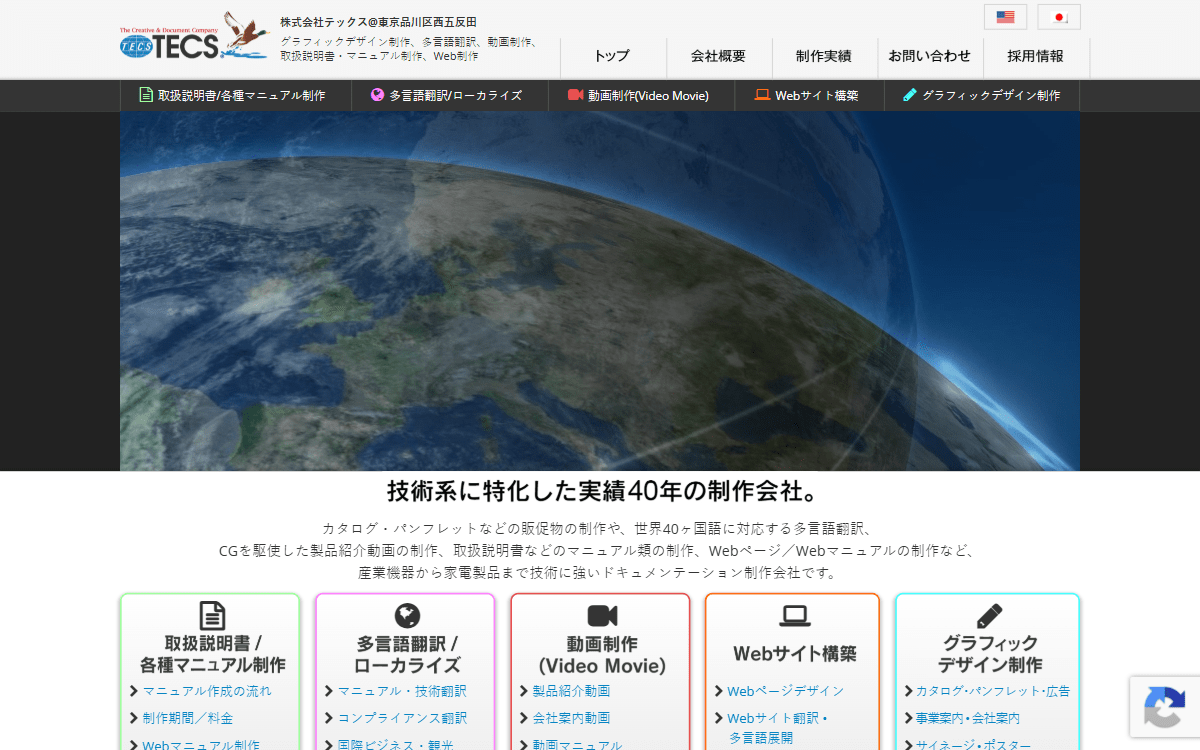Click 制作期間／料金 link
The height and width of the screenshot is (750, 1200).
point(188,718)
